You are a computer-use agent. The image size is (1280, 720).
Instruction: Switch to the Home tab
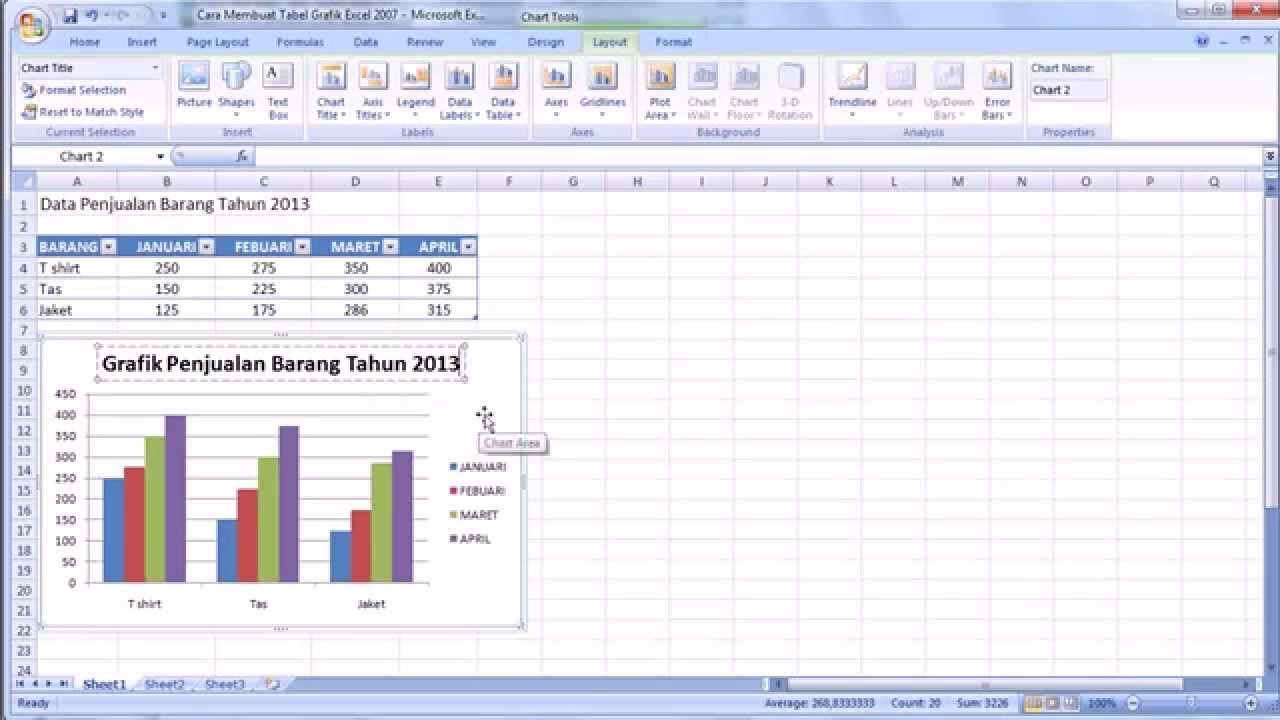[84, 42]
